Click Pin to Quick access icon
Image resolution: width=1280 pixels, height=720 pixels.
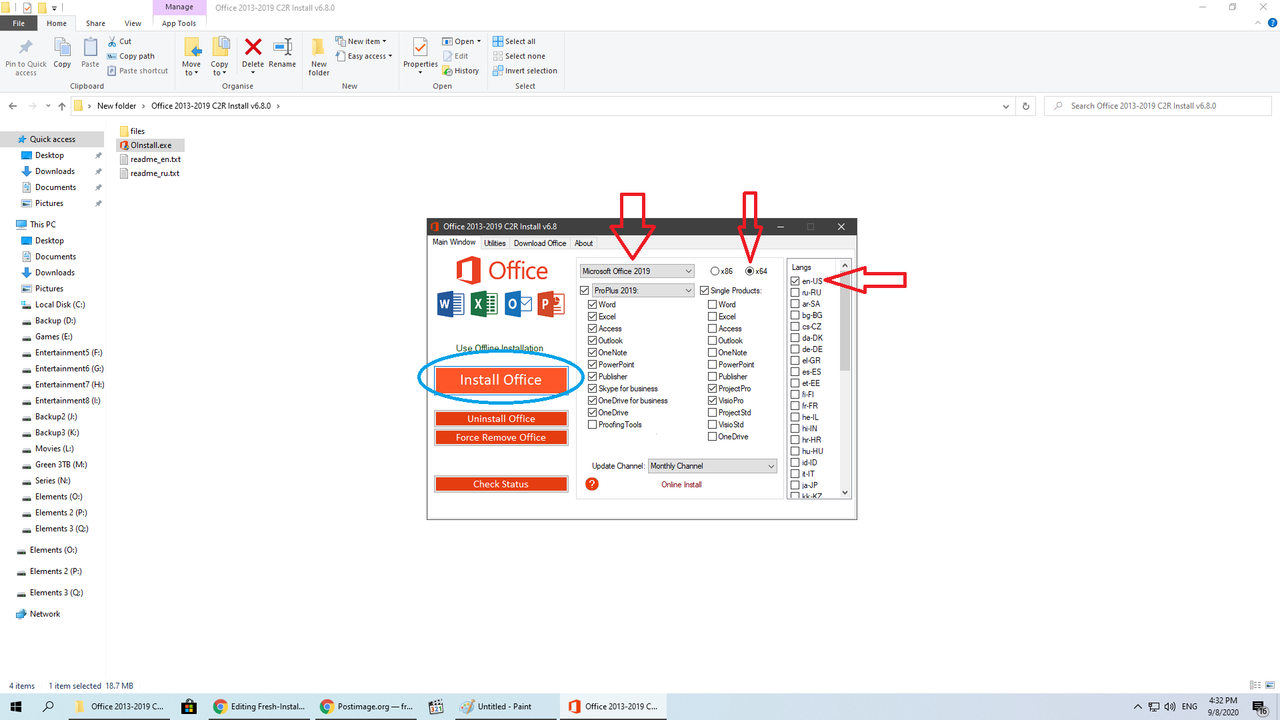point(25,47)
